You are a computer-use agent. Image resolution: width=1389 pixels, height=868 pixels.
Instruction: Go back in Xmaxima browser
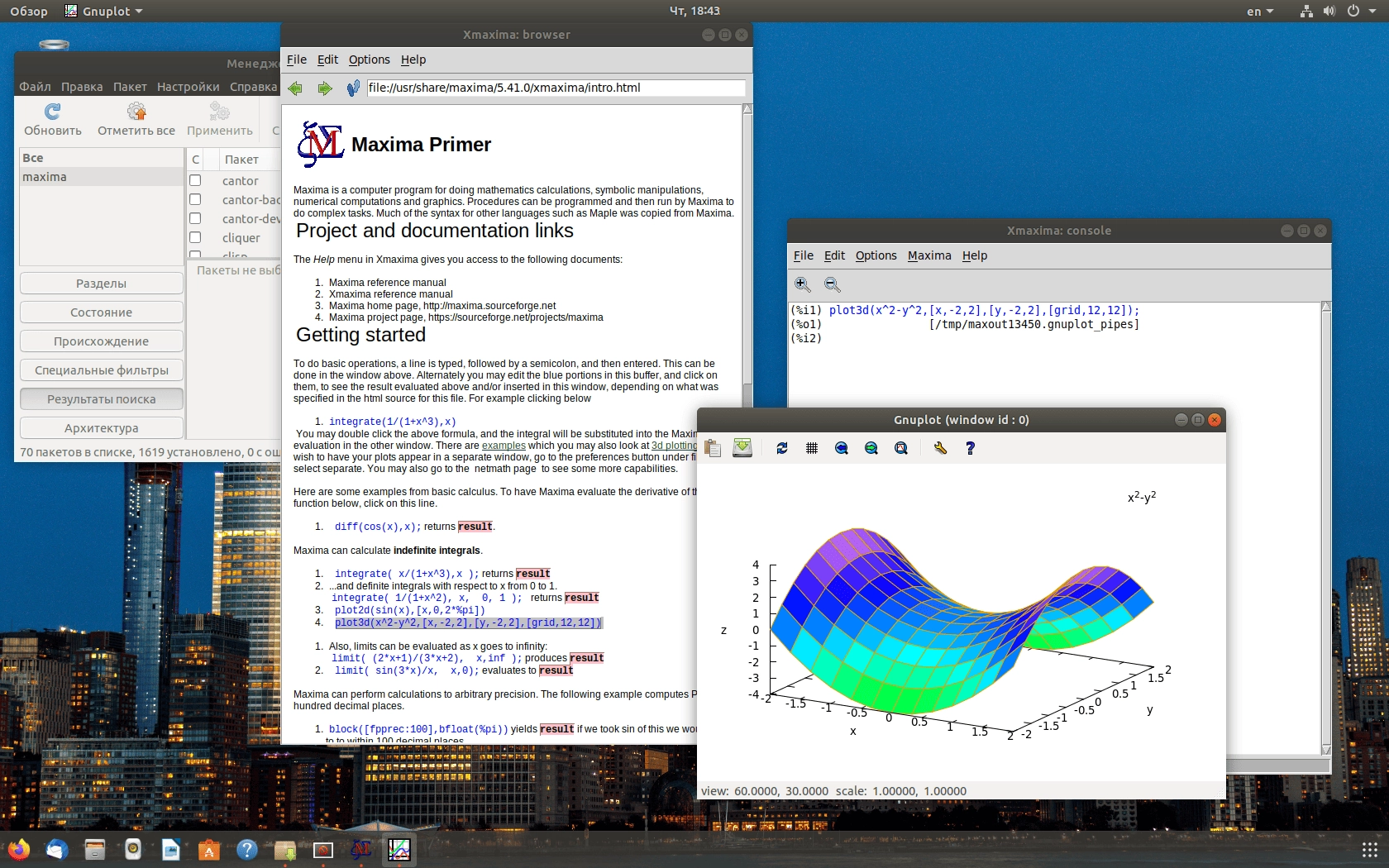point(295,88)
